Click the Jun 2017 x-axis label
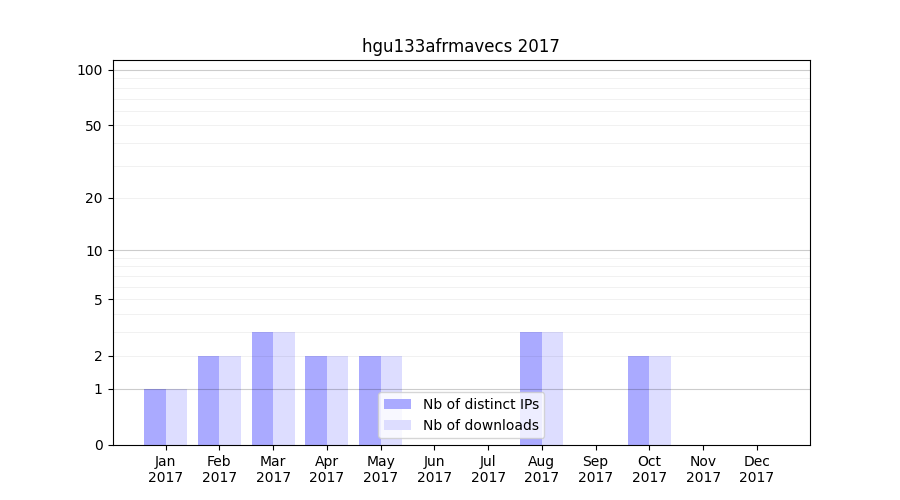 pos(434,469)
